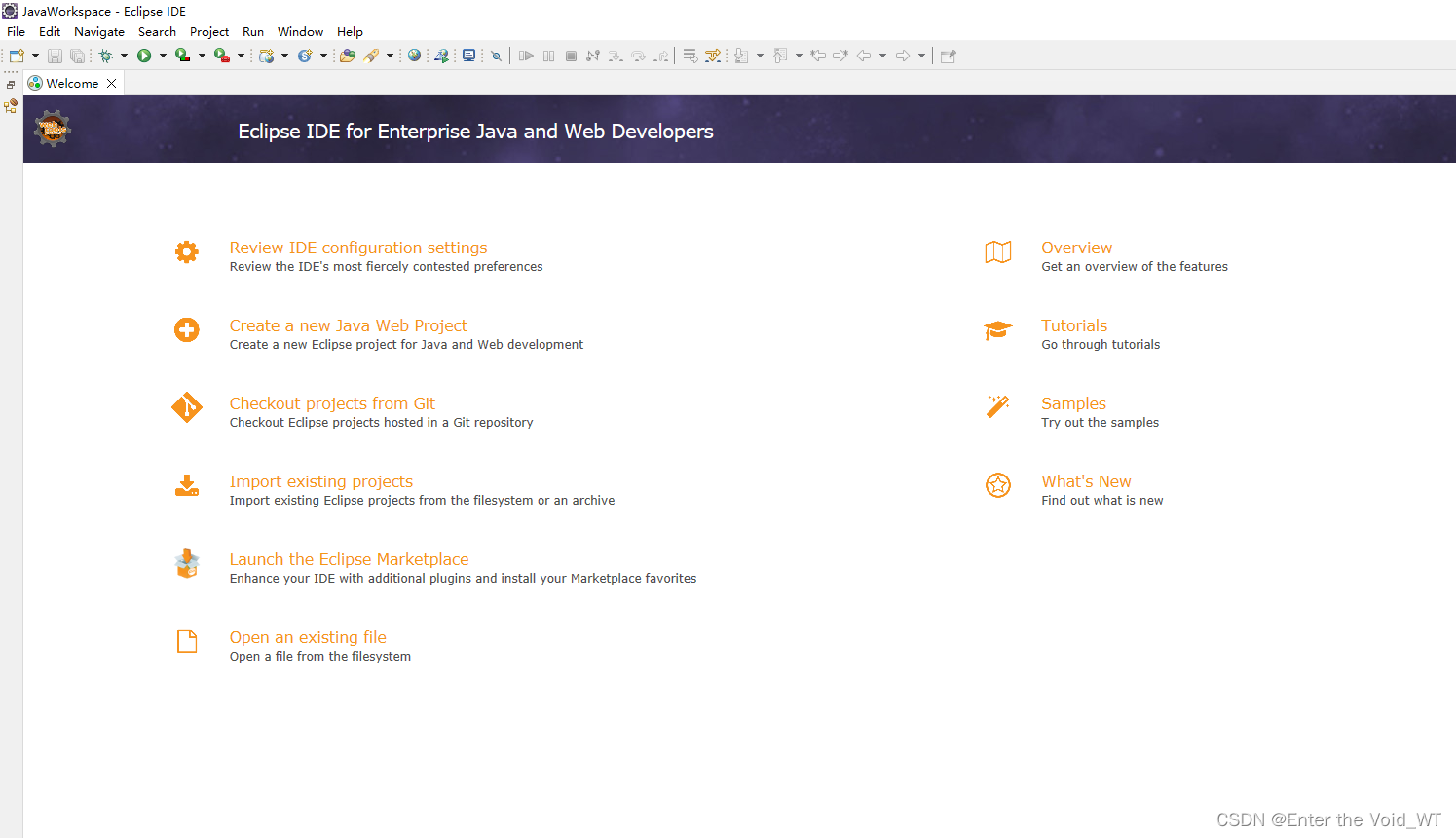Open the Window menu
This screenshot has width=1456, height=838.
point(300,31)
